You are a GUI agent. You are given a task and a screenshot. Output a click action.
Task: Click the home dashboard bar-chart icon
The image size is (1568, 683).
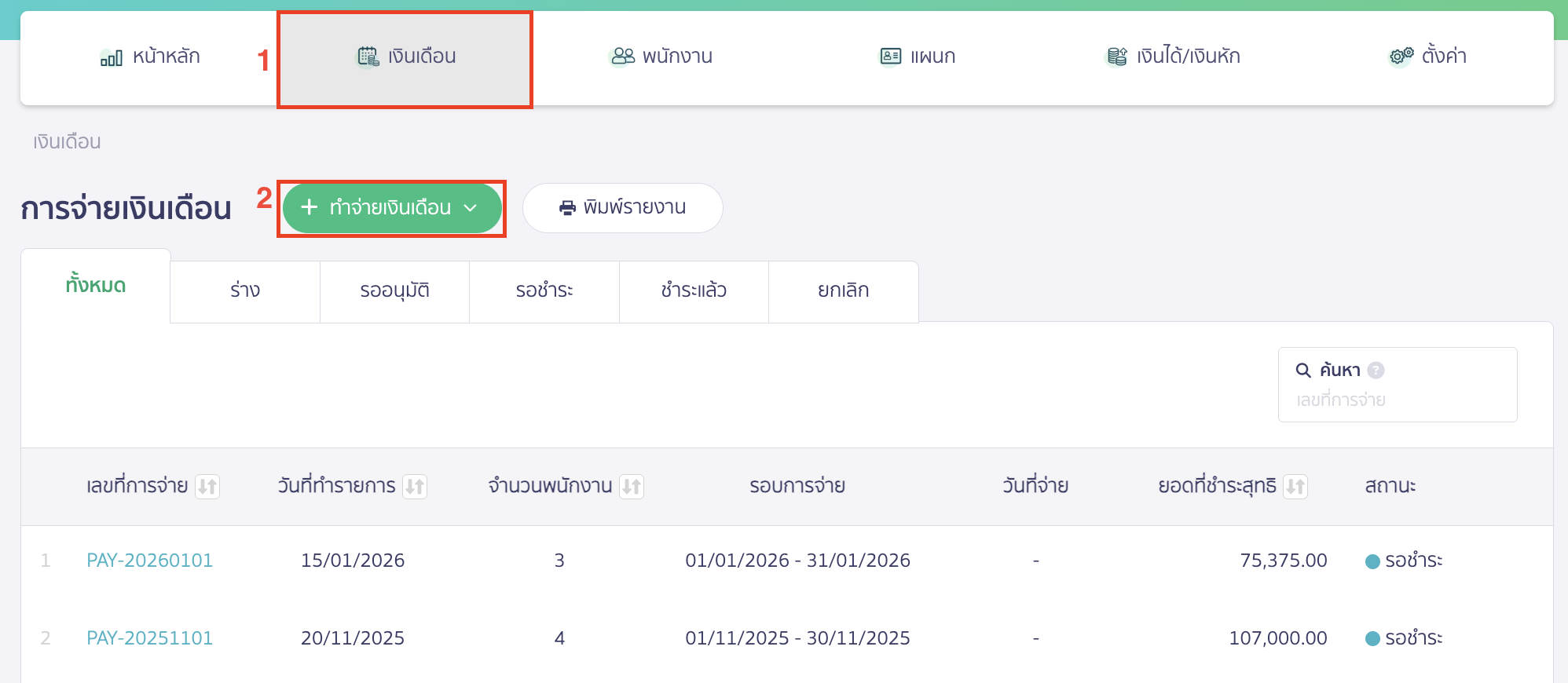coord(111,57)
